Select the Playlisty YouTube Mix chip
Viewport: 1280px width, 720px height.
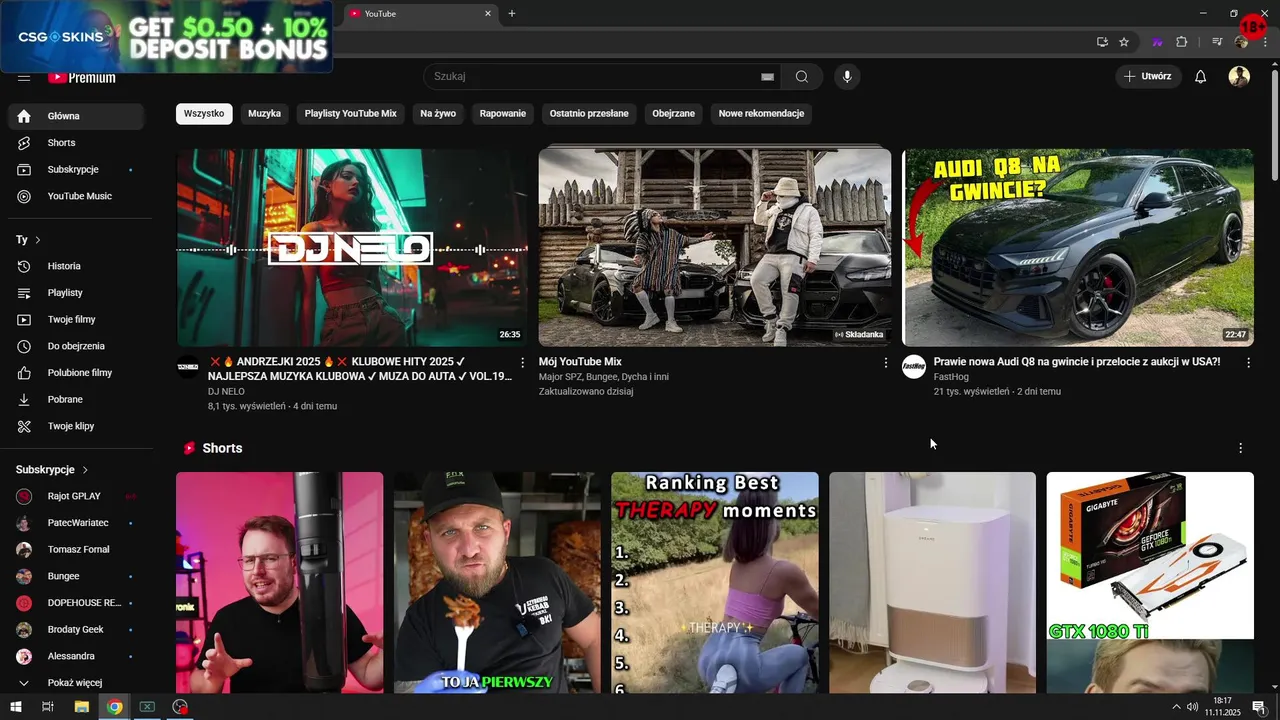(x=351, y=114)
